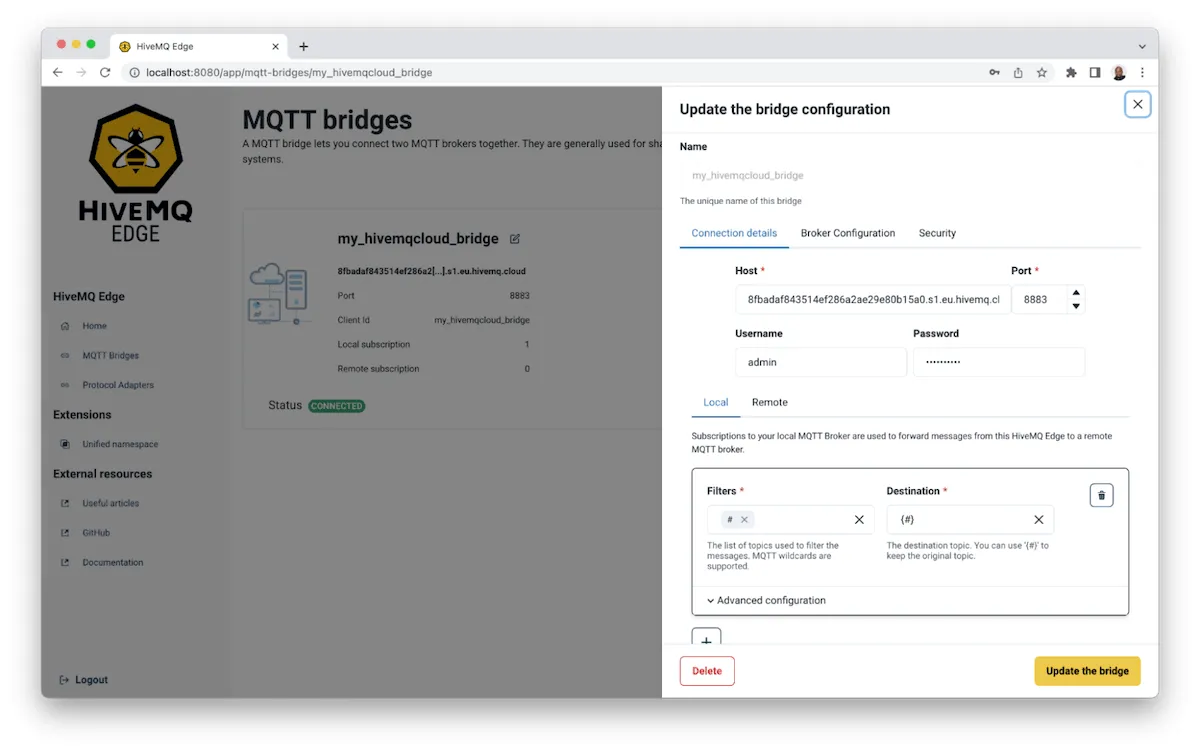Click the Local subscription row in card
1200x753 pixels.
tap(434, 344)
